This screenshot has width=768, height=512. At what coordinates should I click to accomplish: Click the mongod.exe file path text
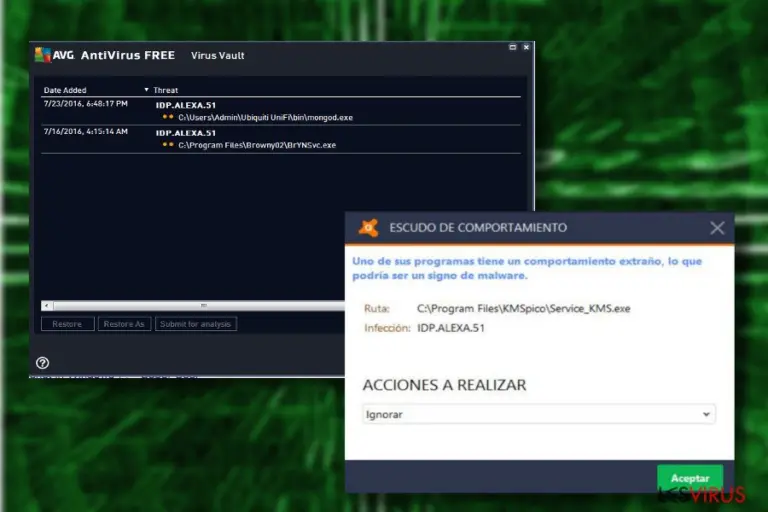coord(265,118)
